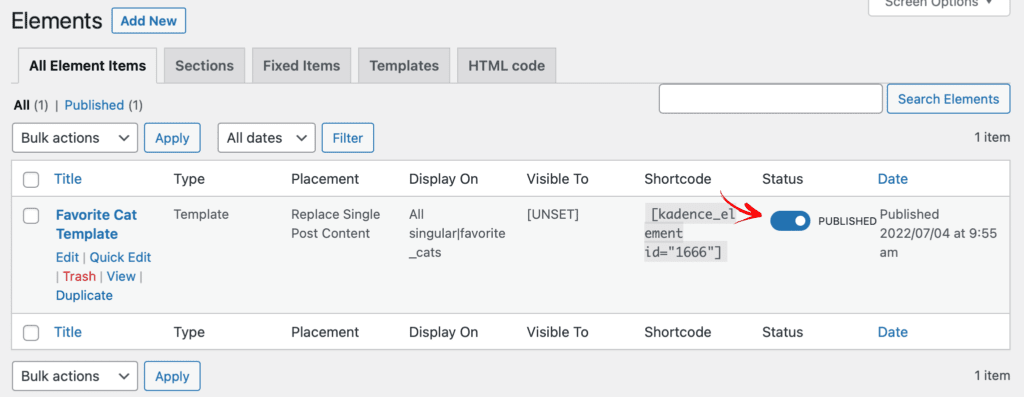The height and width of the screenshot is (397, 1024).
Task: Click the Edit row action
Action: click(67, 257)
